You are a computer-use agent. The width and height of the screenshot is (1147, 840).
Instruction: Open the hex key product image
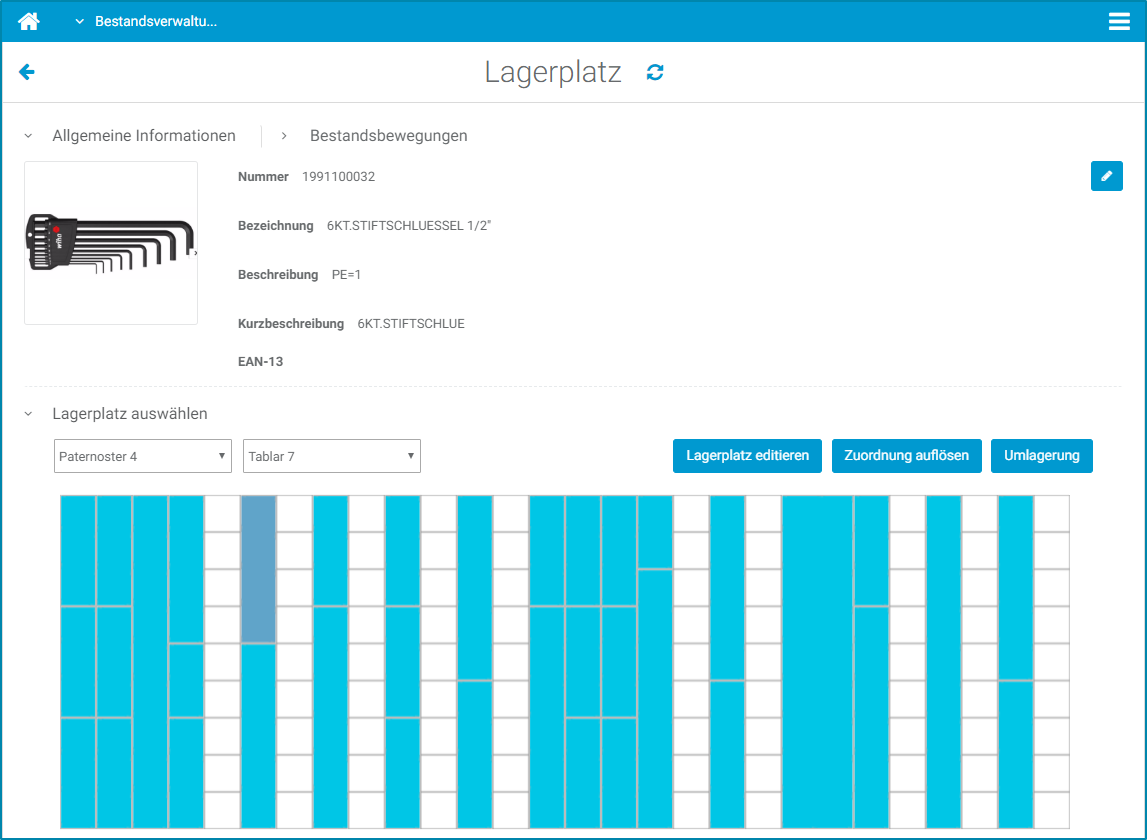coord(111,243)
